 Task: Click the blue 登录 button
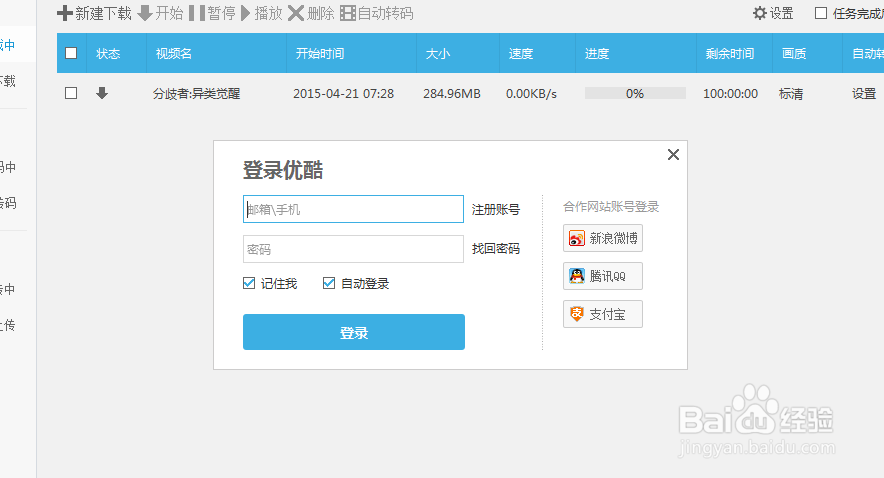(353, 332)
